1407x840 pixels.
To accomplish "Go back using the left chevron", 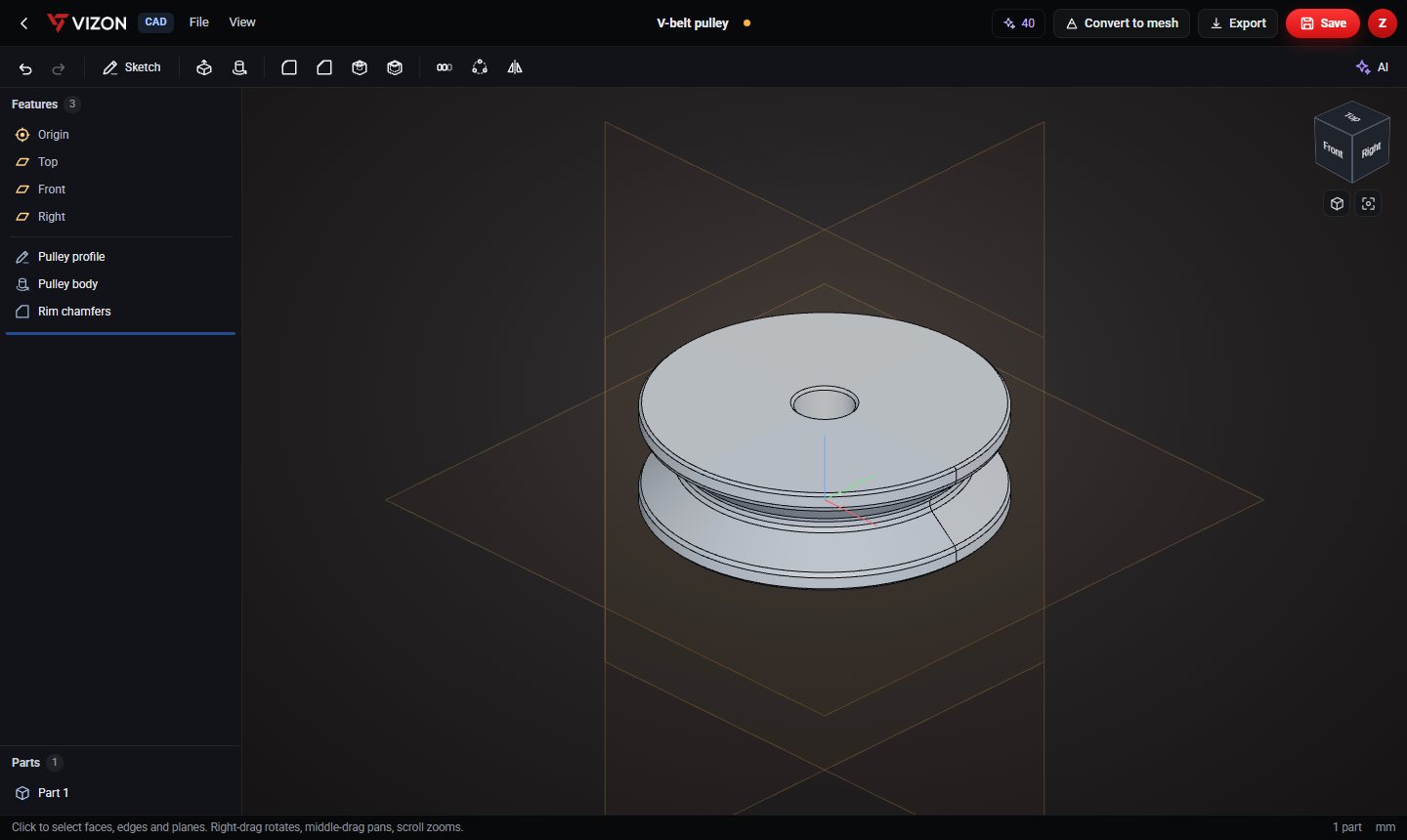I will coord(24,22).
